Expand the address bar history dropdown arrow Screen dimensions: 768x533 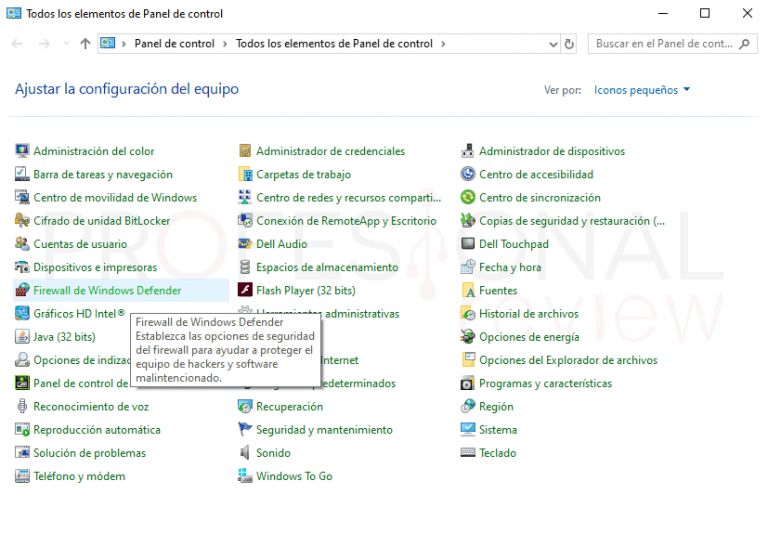point(553,44)
